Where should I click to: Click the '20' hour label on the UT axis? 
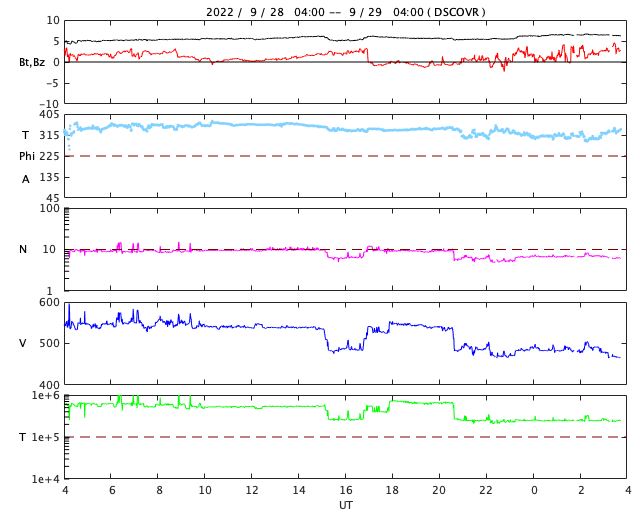click(x=439, y=490)
